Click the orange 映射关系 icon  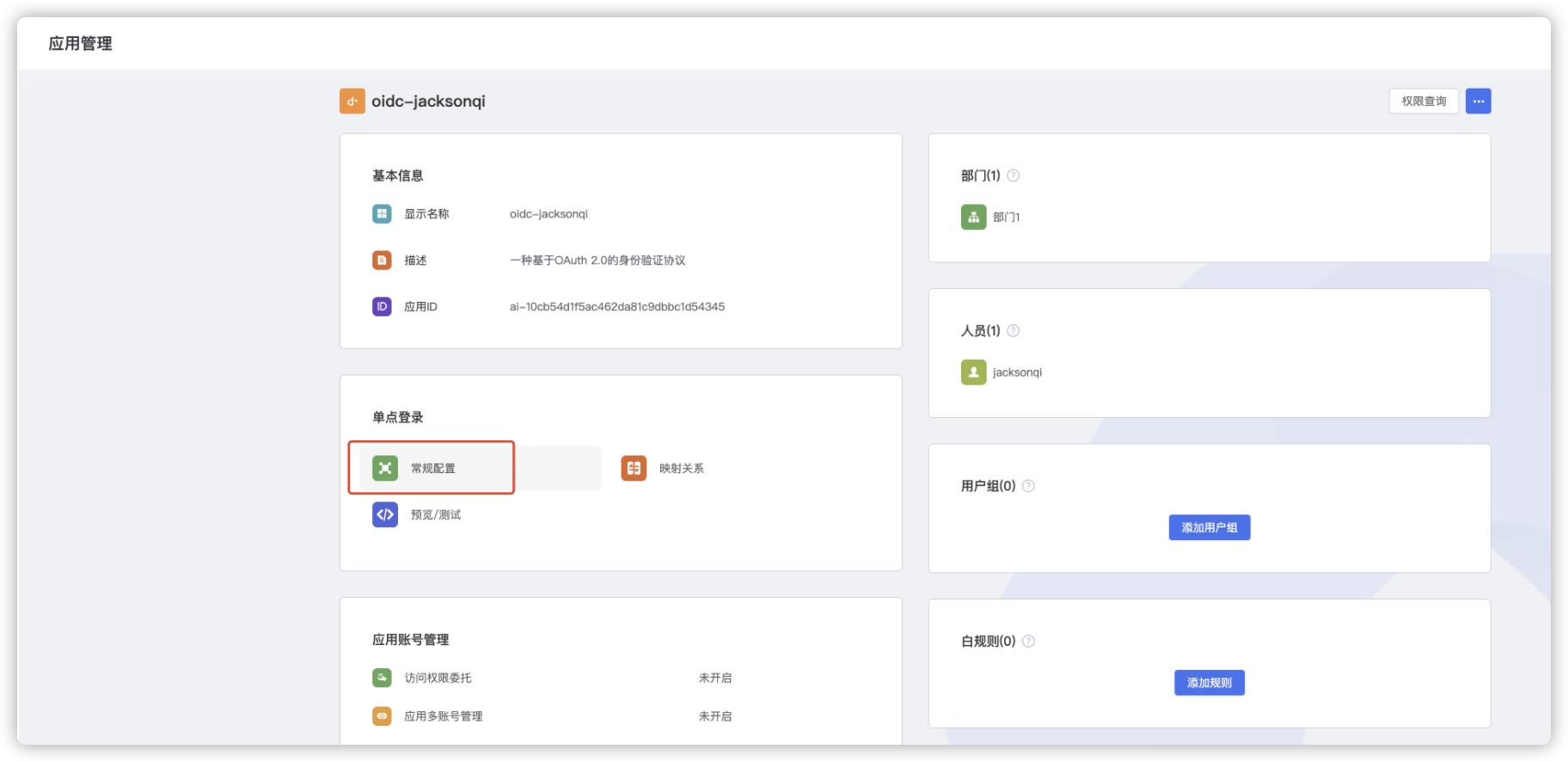[634, 468]
